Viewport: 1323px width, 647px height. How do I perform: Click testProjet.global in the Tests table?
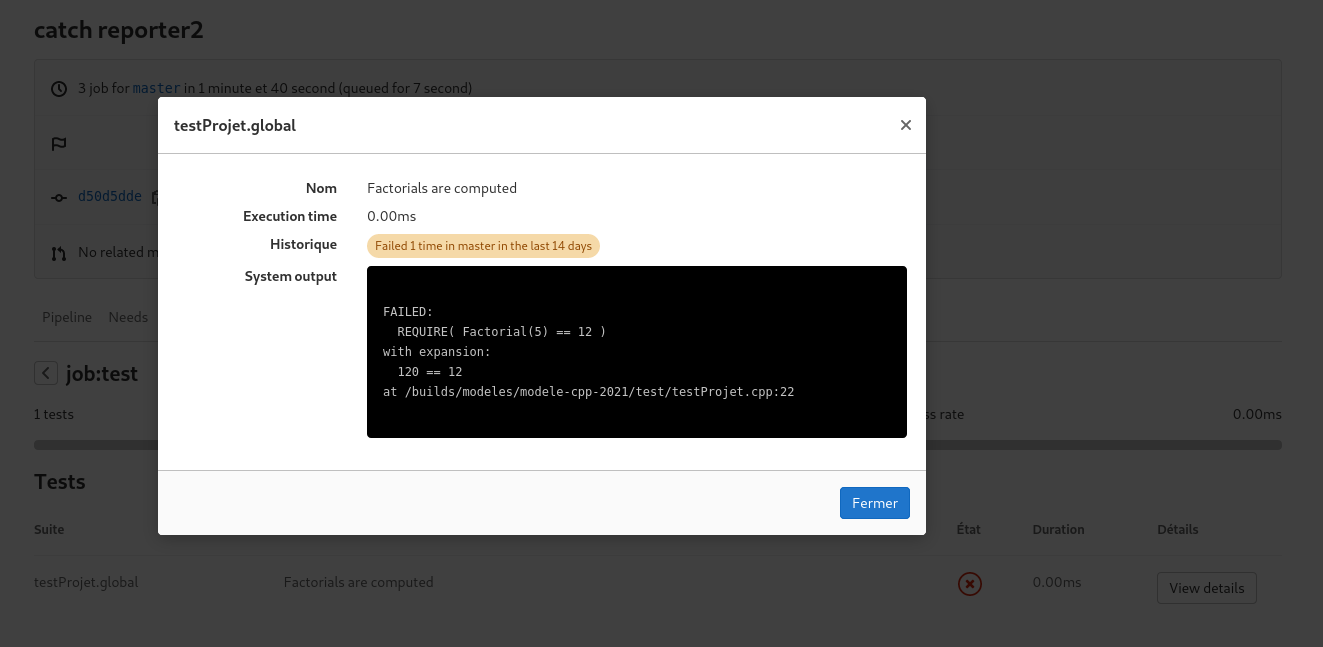(x=86, y=582)
